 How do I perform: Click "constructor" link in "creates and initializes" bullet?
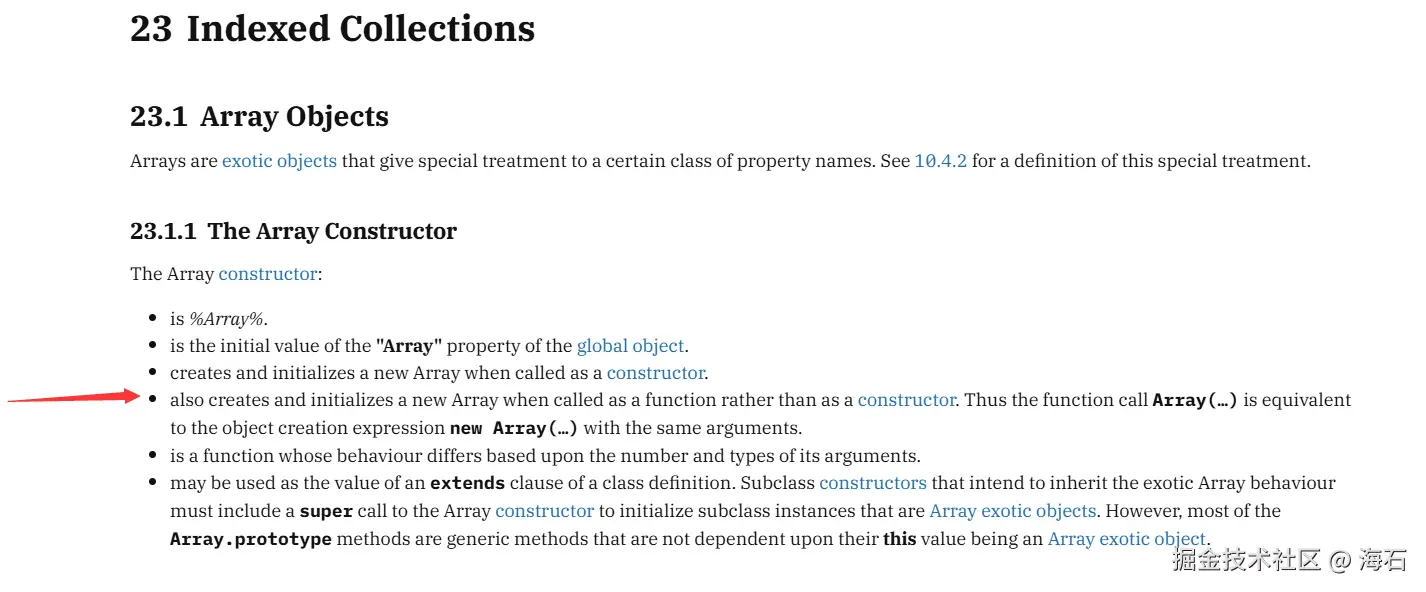coord(656,373)
